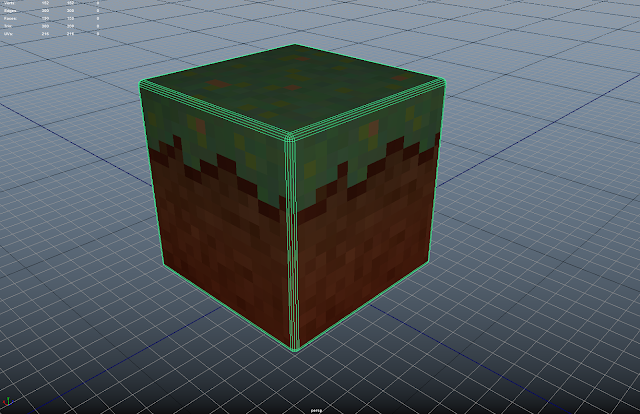Click the Tris label in the poly count HUD

[8, 26]
